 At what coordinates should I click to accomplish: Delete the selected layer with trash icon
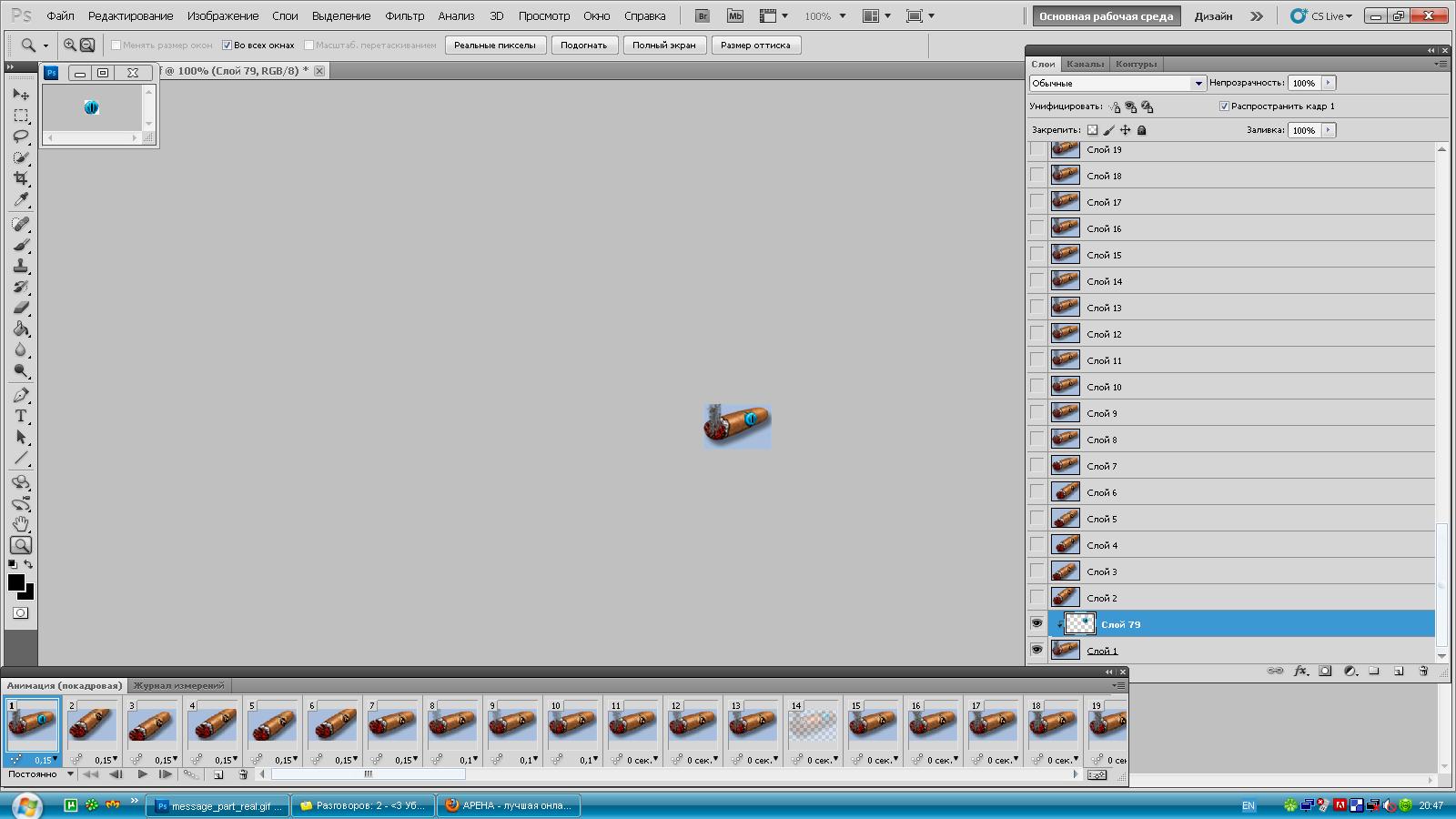point(1423,671)
